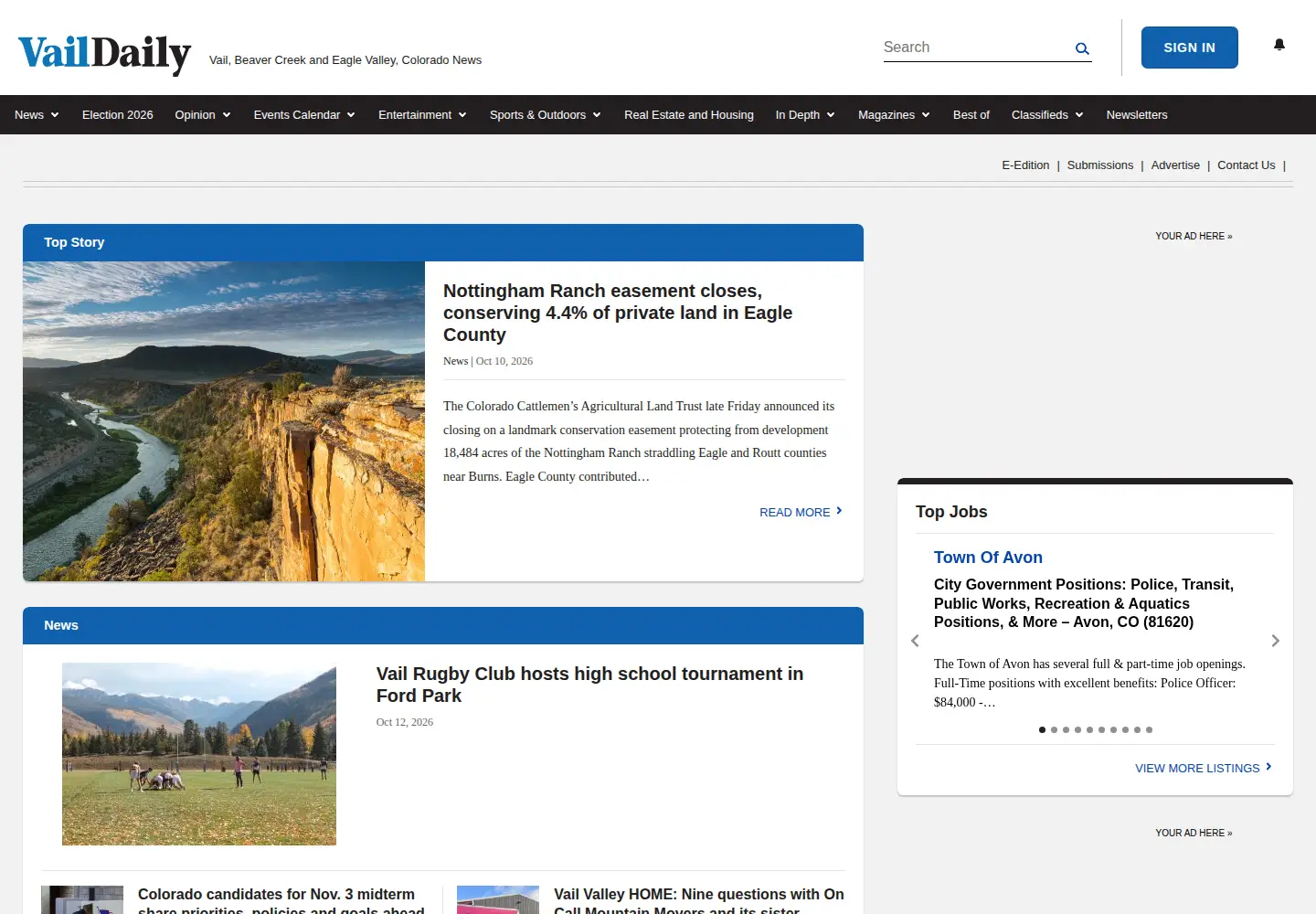
Task: Click VIEW MORE LISTINGS link
Action: (x=1204, y=768)
